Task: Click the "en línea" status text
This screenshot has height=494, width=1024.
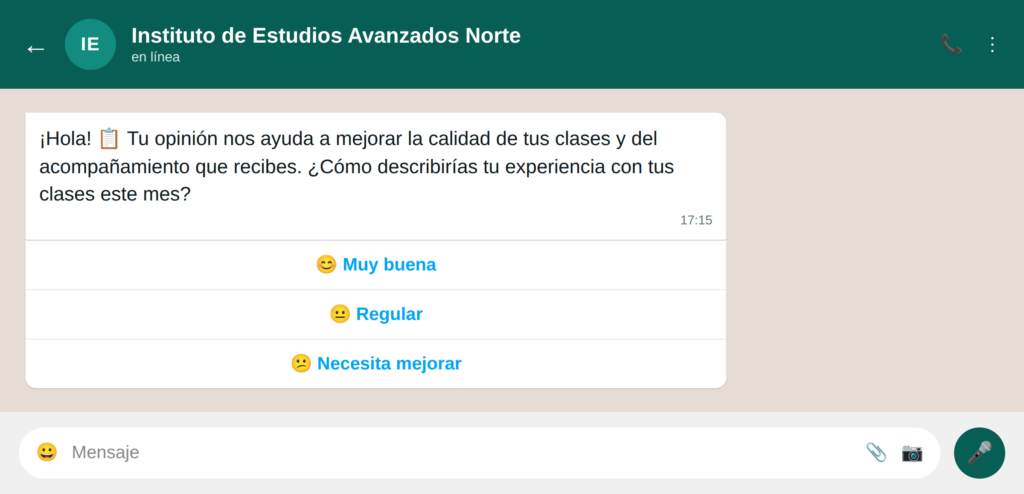Action: pos(155,57)
